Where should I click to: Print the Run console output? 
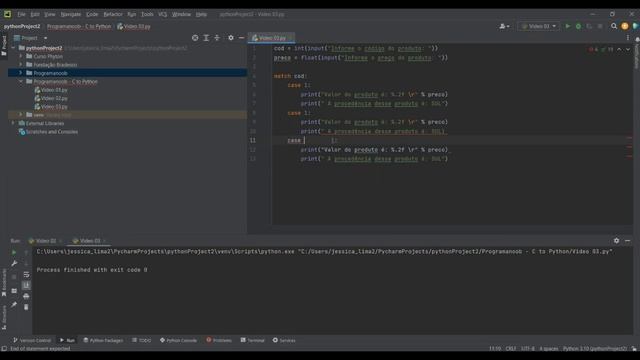(26, 296)
